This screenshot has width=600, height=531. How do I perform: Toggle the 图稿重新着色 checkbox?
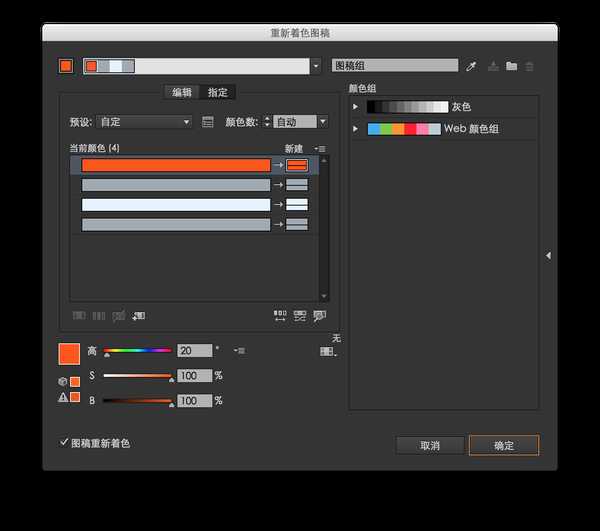(64, 442)
